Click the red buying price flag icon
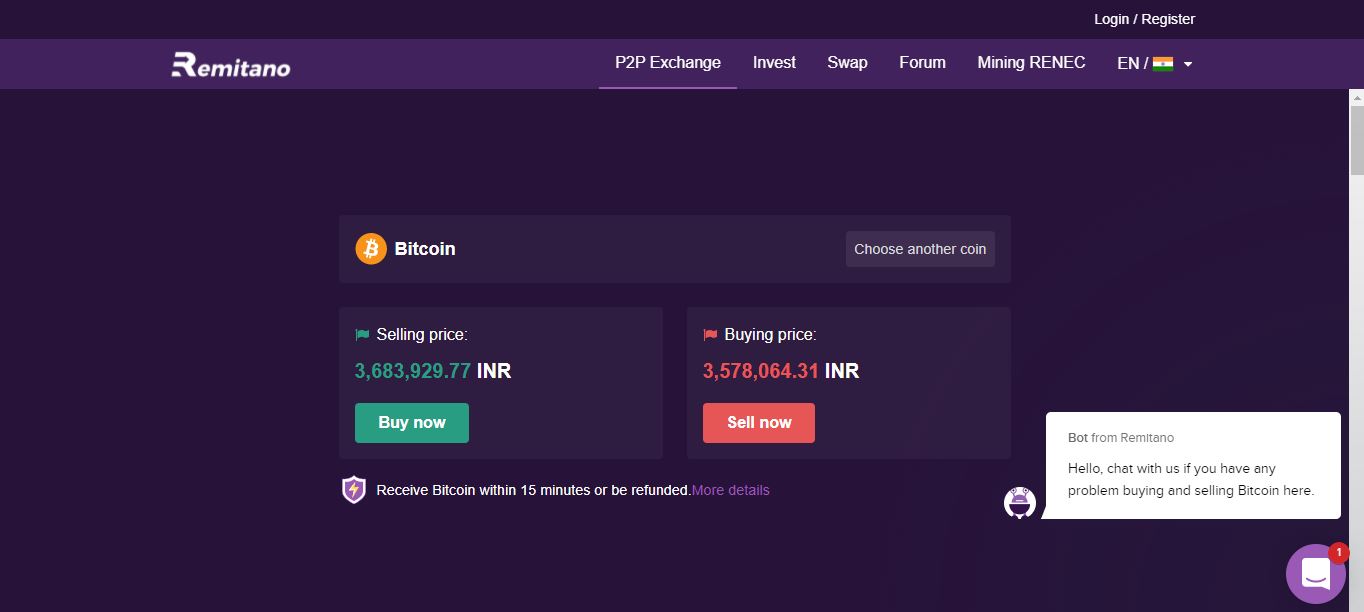This screenshot has width=1364, height=612. 710,335
